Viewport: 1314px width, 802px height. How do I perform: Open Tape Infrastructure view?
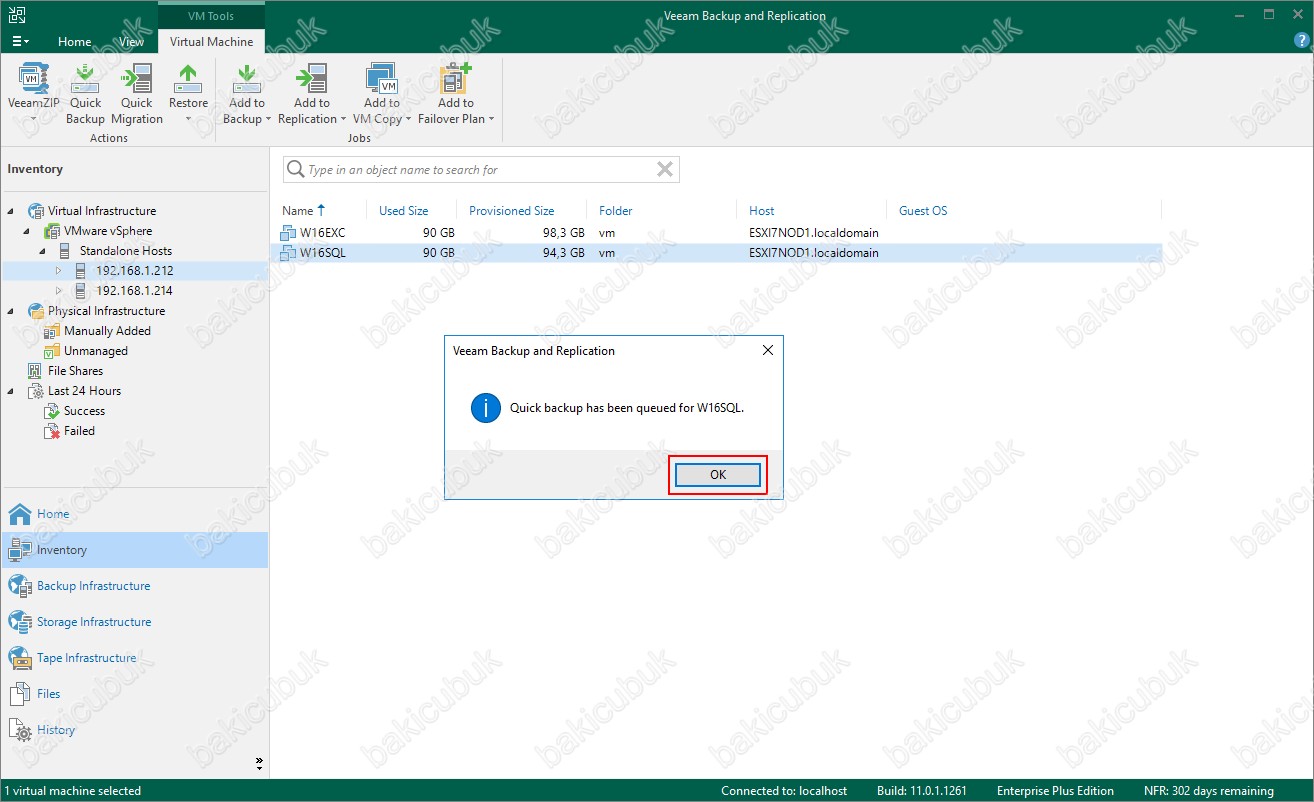click(x=134, y=658)
